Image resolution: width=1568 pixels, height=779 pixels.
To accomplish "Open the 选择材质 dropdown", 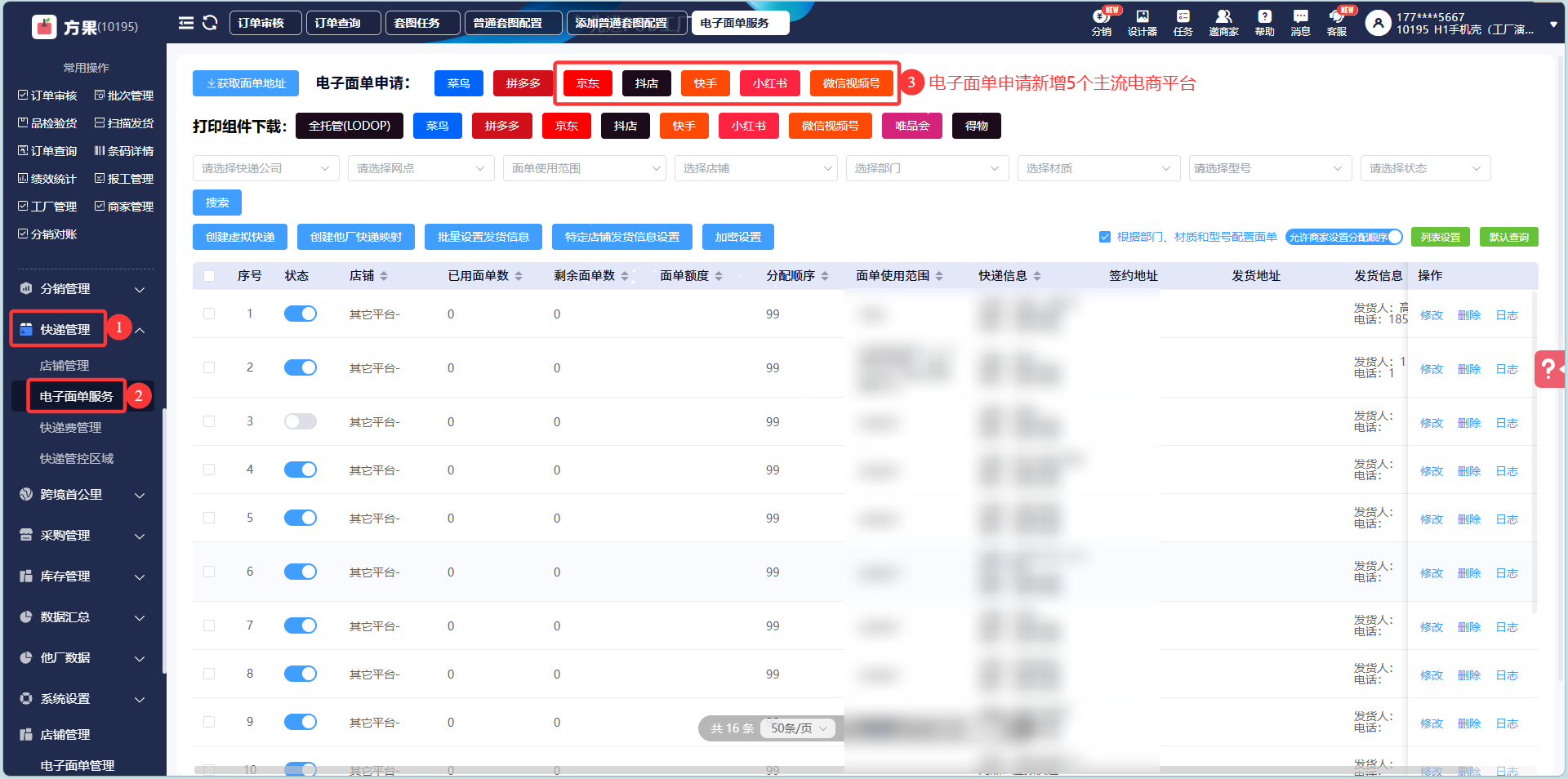I will (1099, 168).
